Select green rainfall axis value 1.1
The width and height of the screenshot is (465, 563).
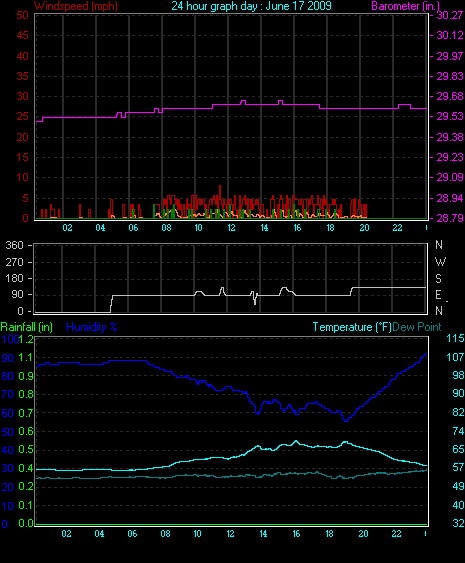[25, 357]
